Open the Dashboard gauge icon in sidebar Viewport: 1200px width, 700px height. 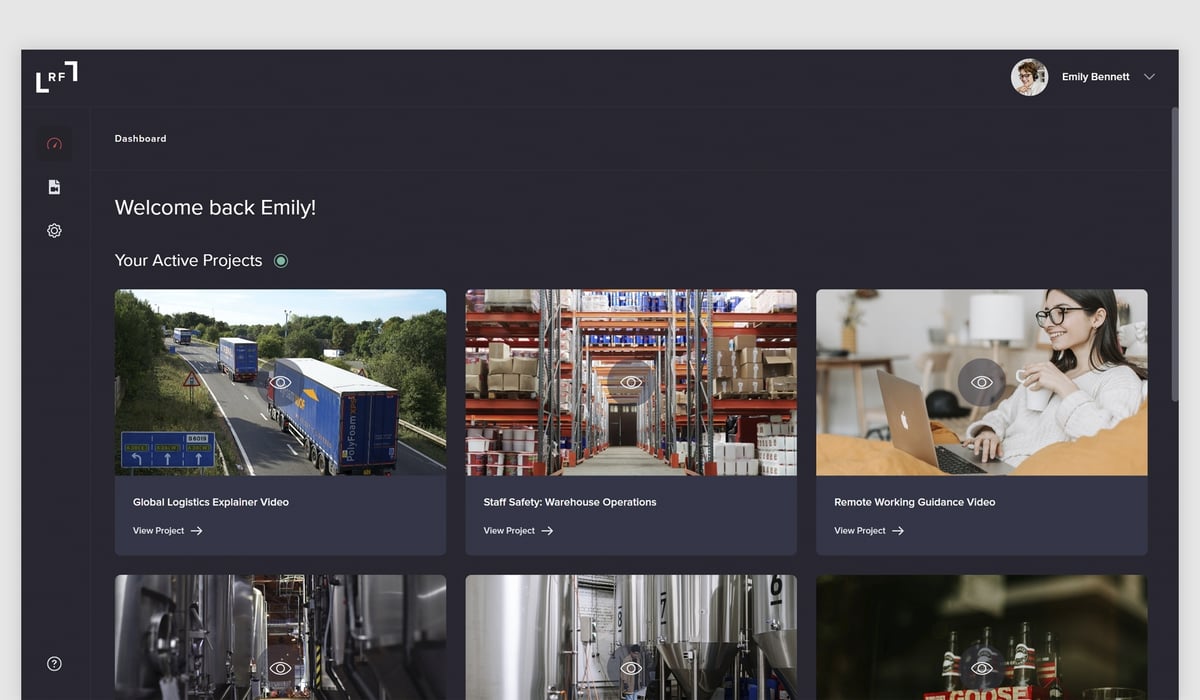click(x=55, y=144)
